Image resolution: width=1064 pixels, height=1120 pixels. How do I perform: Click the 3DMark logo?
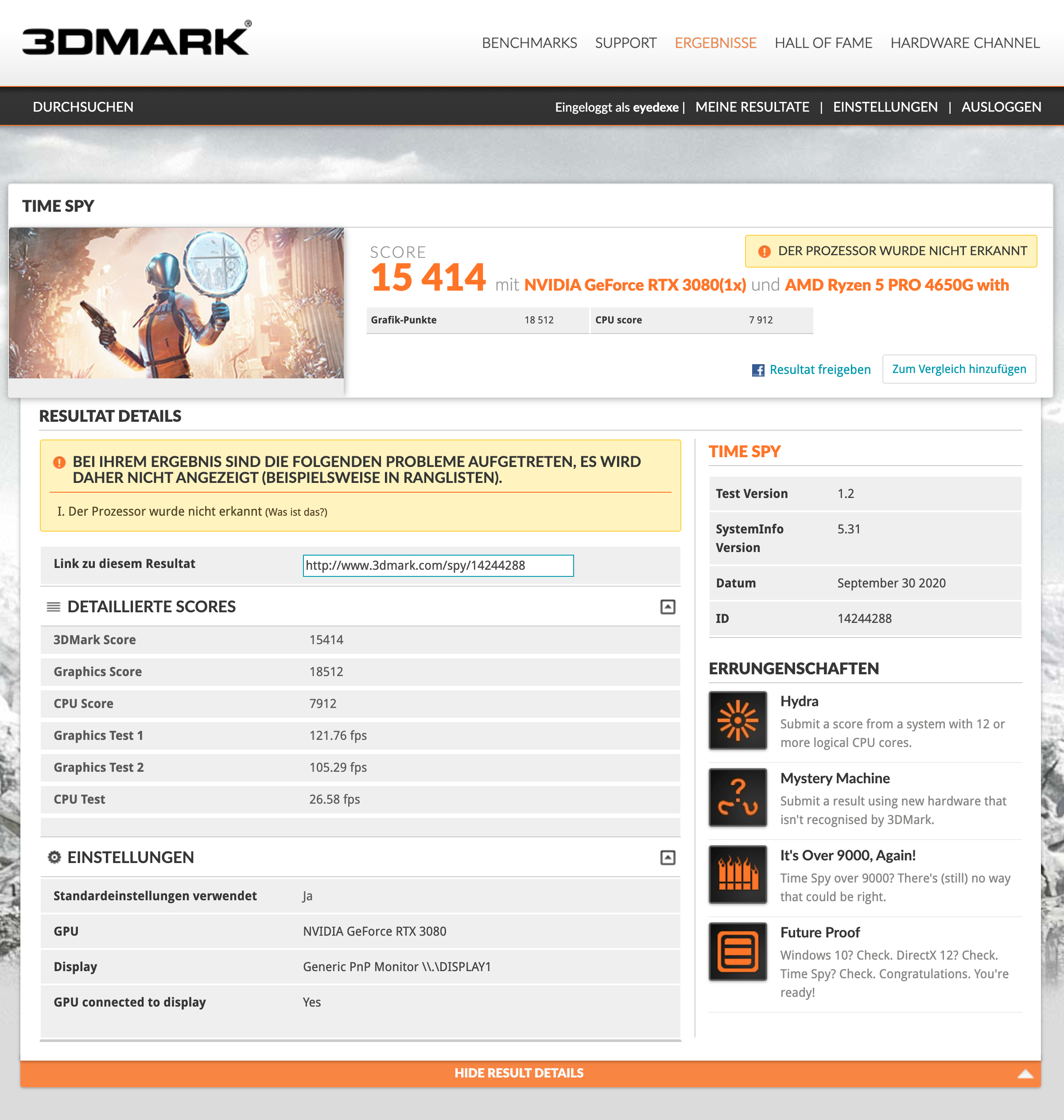click(x=136, y=40)
